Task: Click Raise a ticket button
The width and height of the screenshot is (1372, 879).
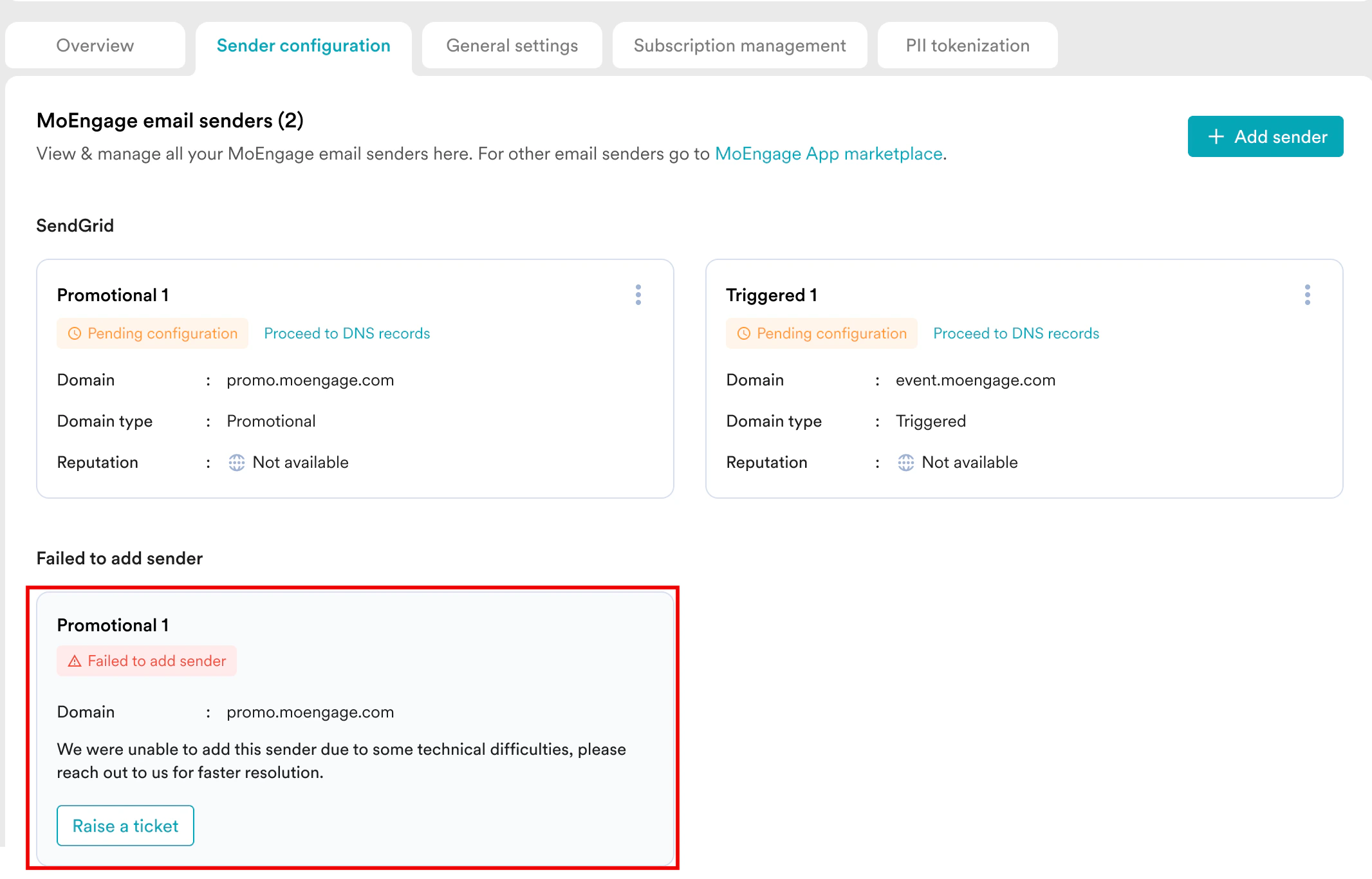Action: [125, 826]
